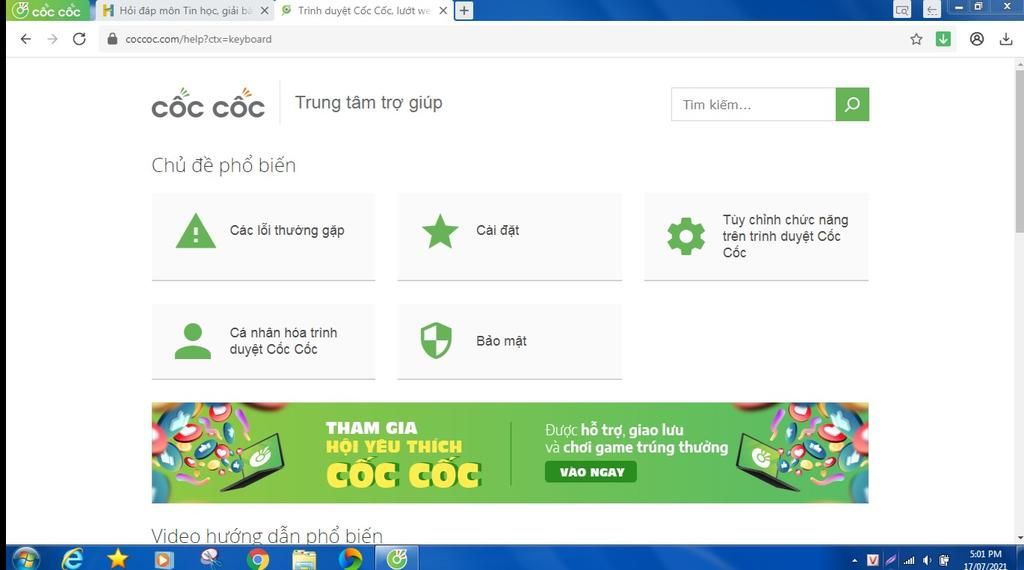1024x570 pixels.
Task: Open the Windows Start menu
Action: tap(25, 559)
